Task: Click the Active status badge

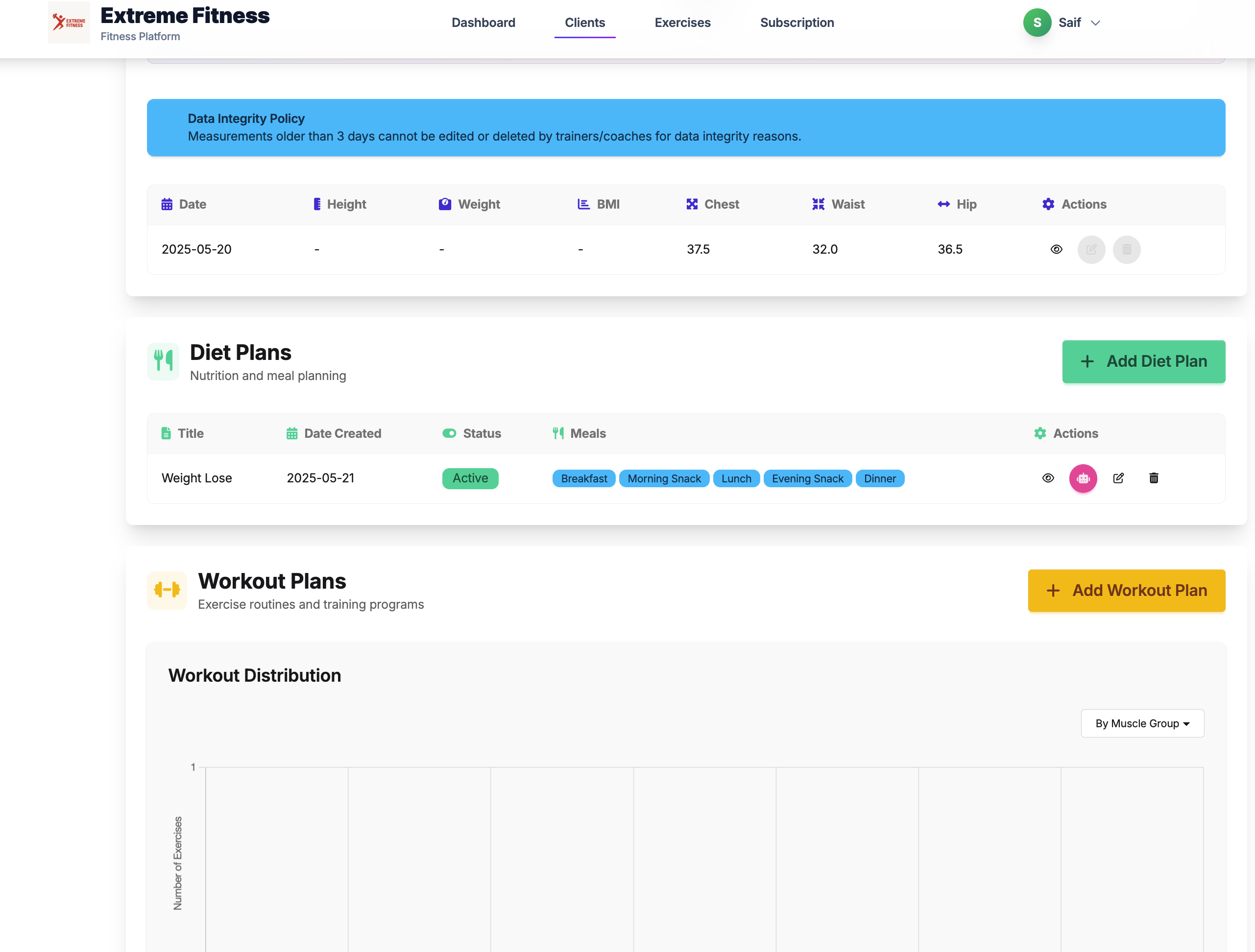Action: click(470, 478)
